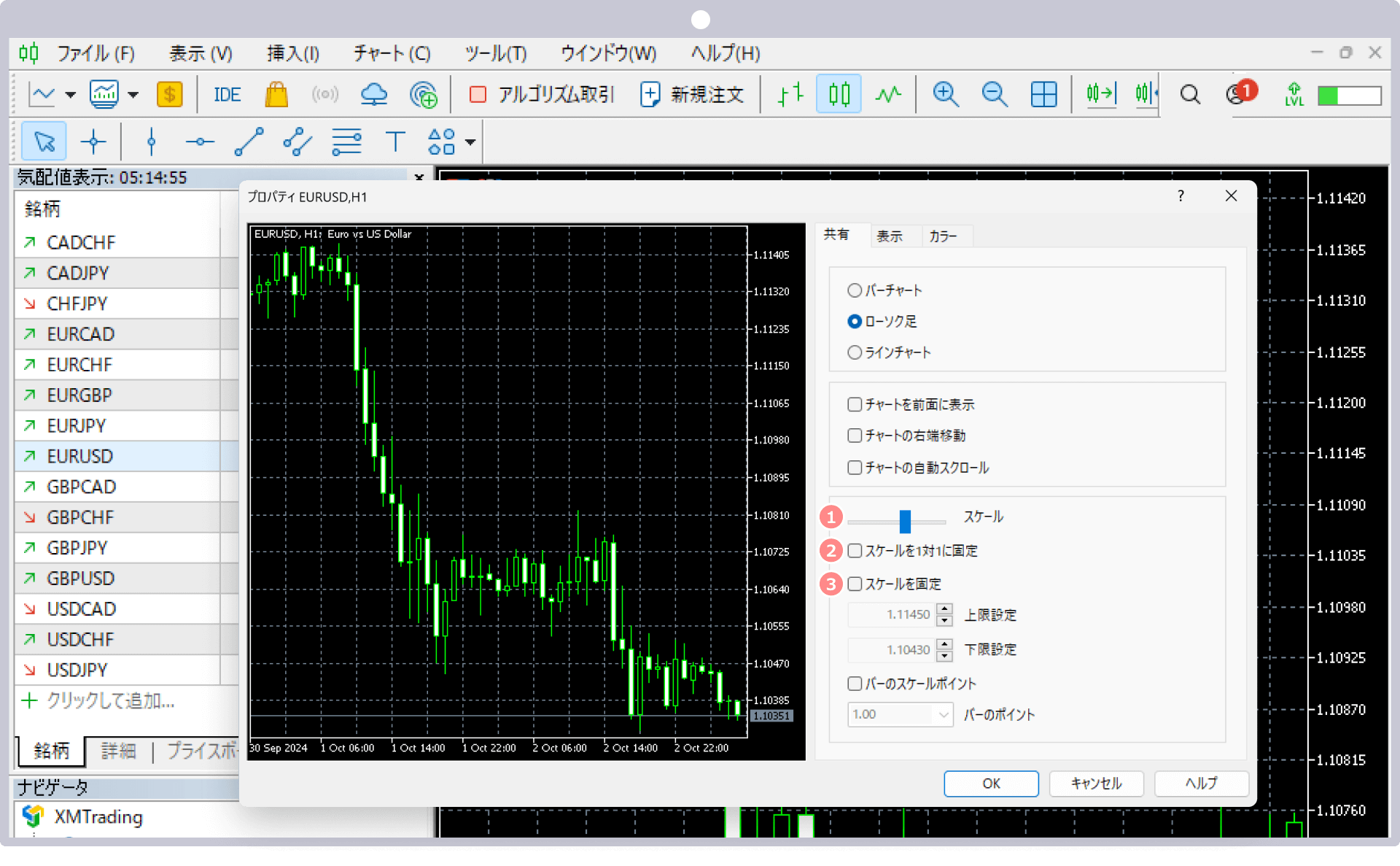Viewport: 1400px width, 866px height.
Task: Select the line chart ラインチャート radio button
Action: tap(855, 352)
